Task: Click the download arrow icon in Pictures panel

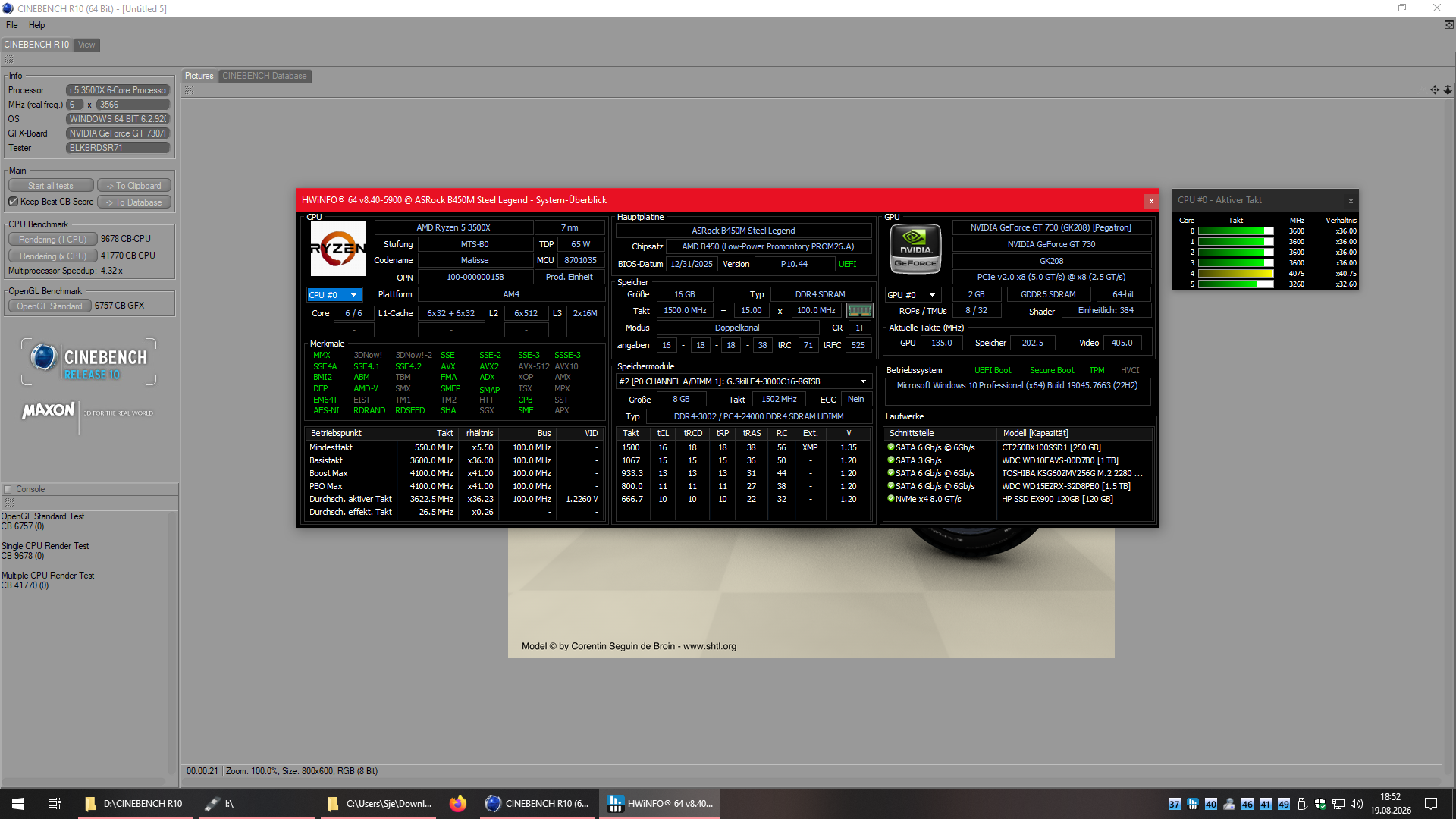Action: [1448, 90]
